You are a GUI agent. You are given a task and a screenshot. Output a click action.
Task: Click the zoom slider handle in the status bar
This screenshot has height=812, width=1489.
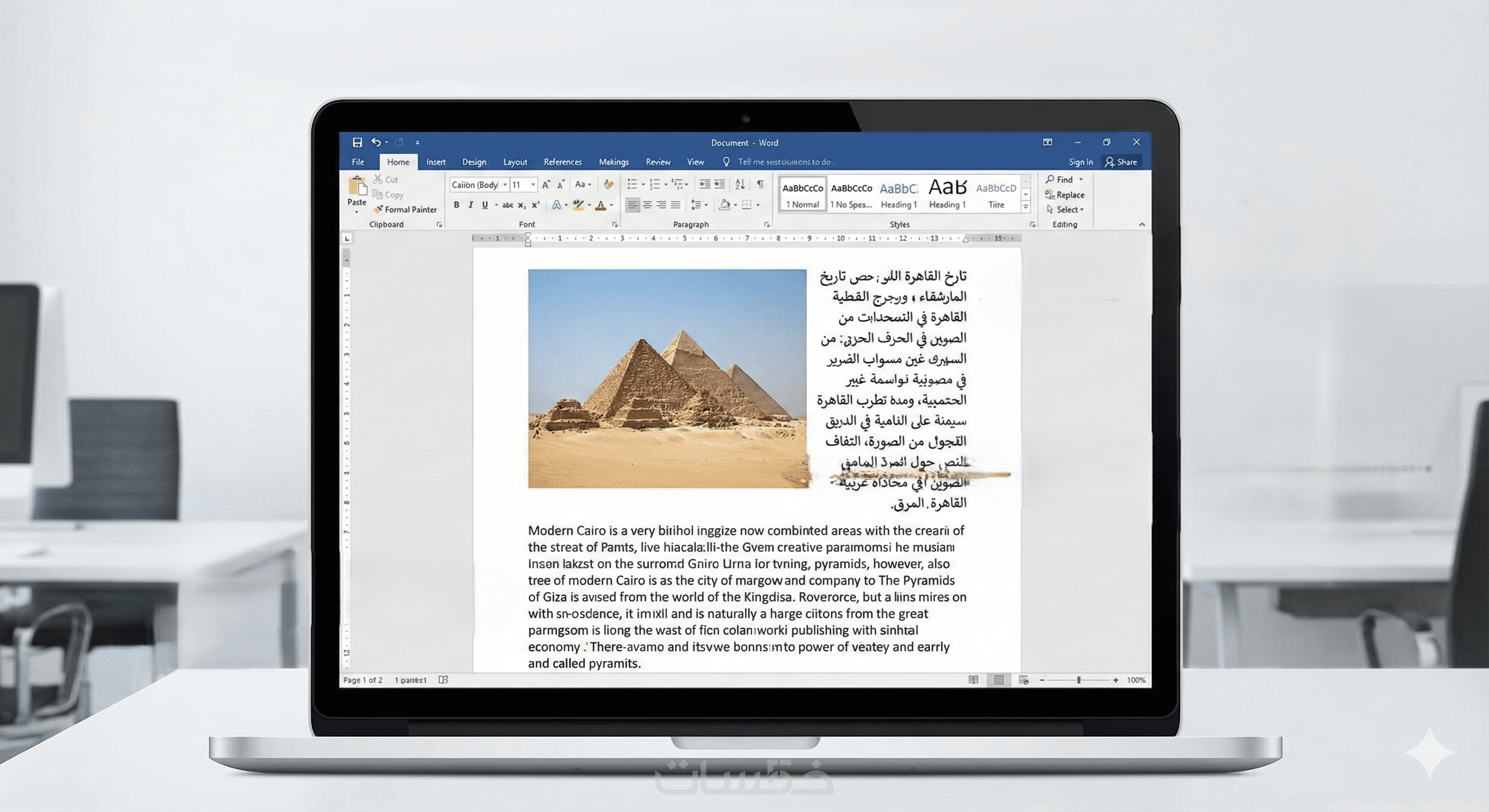click(1079, 680)
